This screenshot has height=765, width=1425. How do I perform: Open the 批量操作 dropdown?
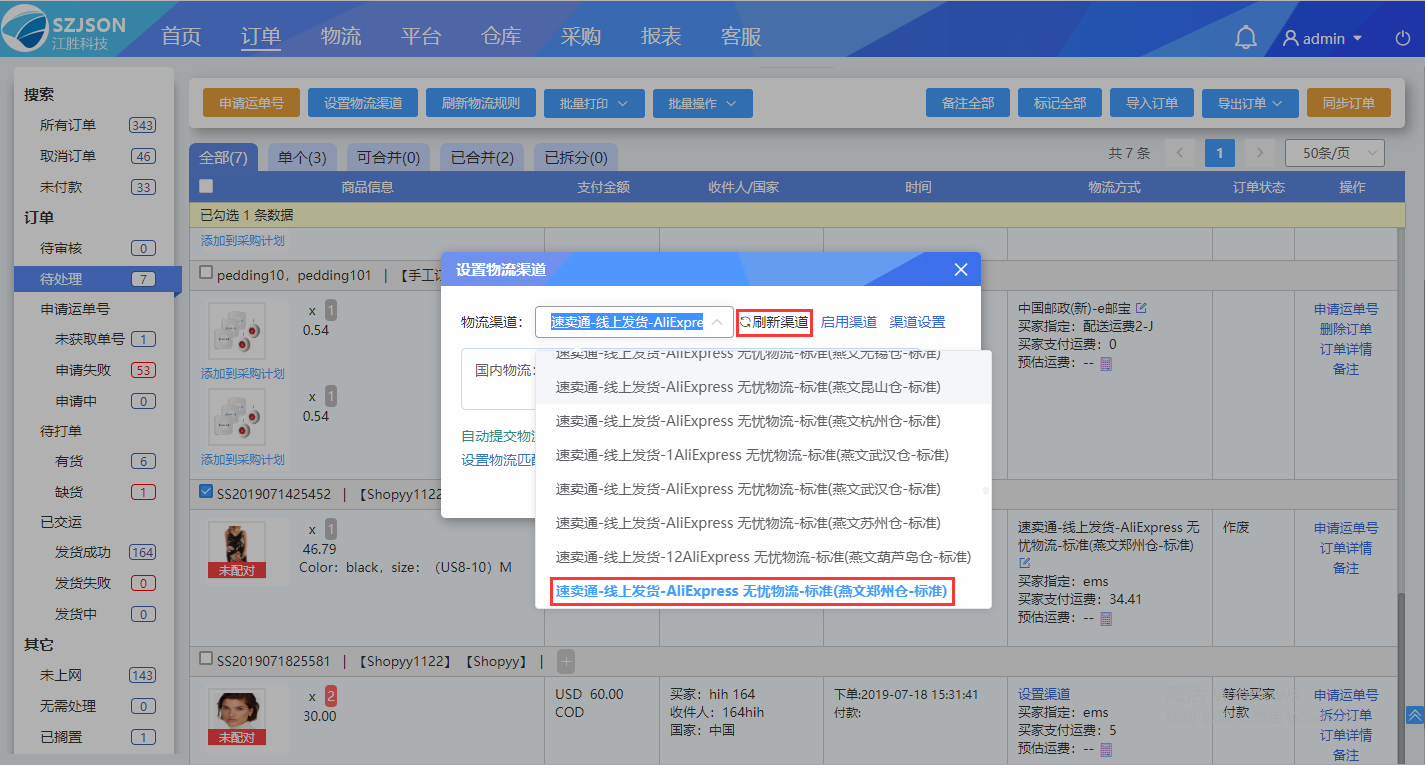(702, 103)
